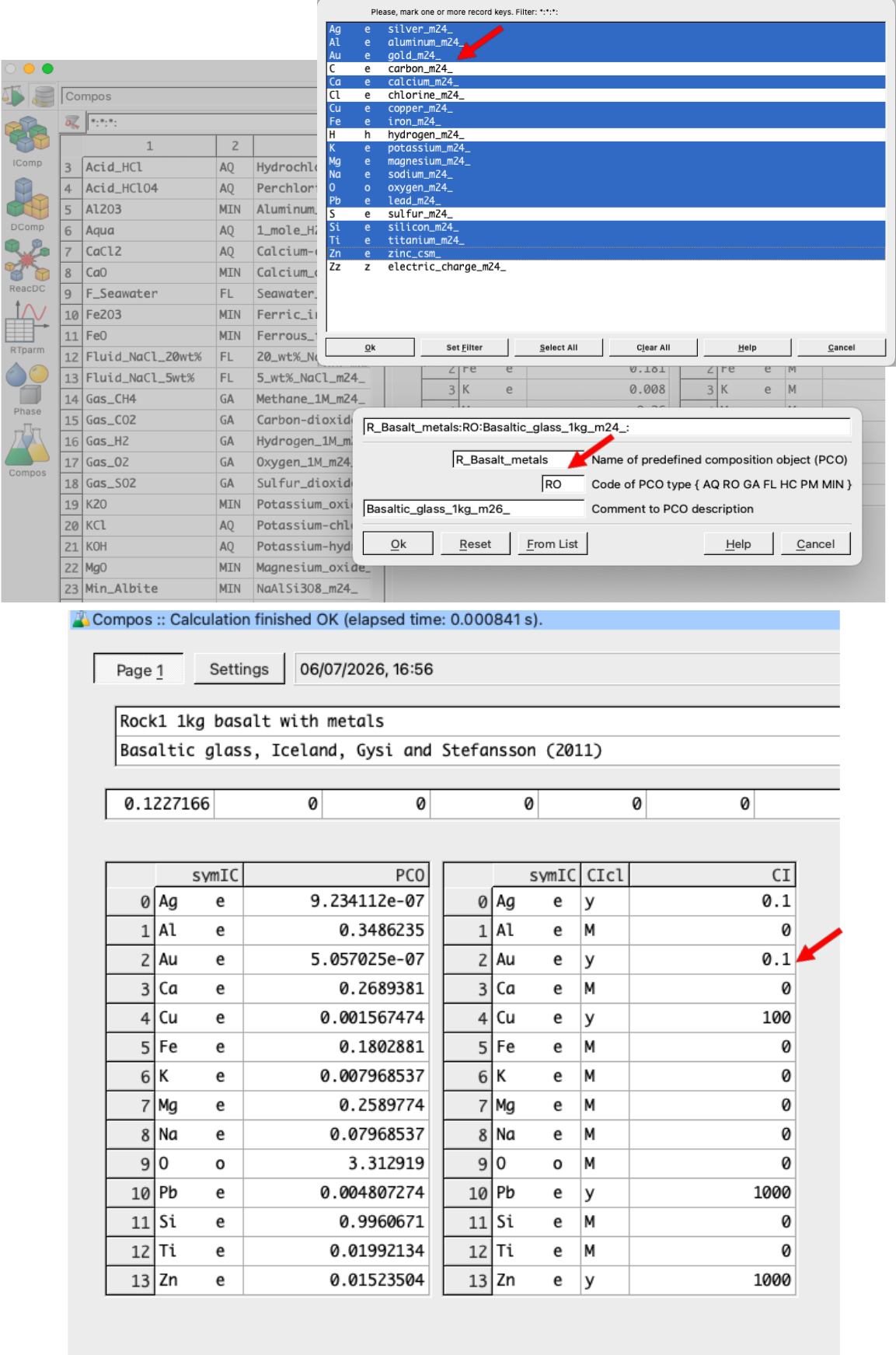The width and height of the screenshot is (896, 1355).
Task: Click the Ag PCO value 9.234112e-07
Action: coord(336,901)
